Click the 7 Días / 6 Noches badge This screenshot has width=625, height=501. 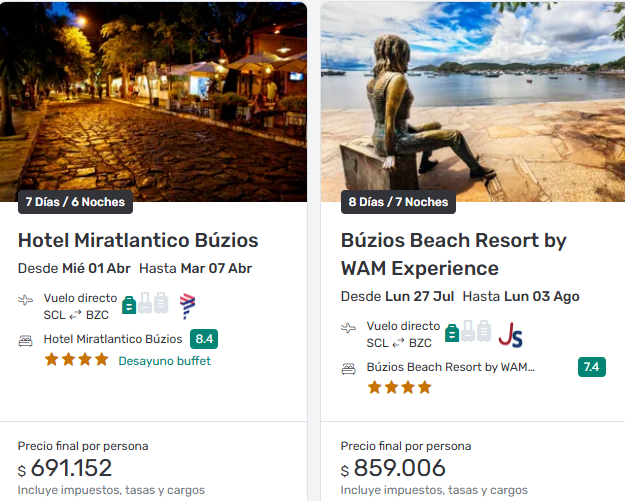(x=75, y=202)
